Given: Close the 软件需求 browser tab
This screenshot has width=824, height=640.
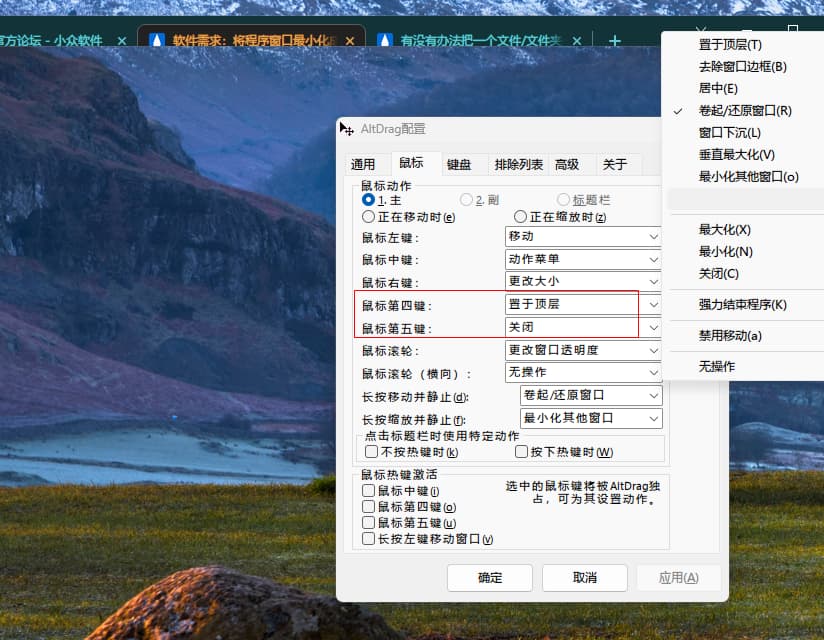Looking at the screenshot, I should click(349, 42).
